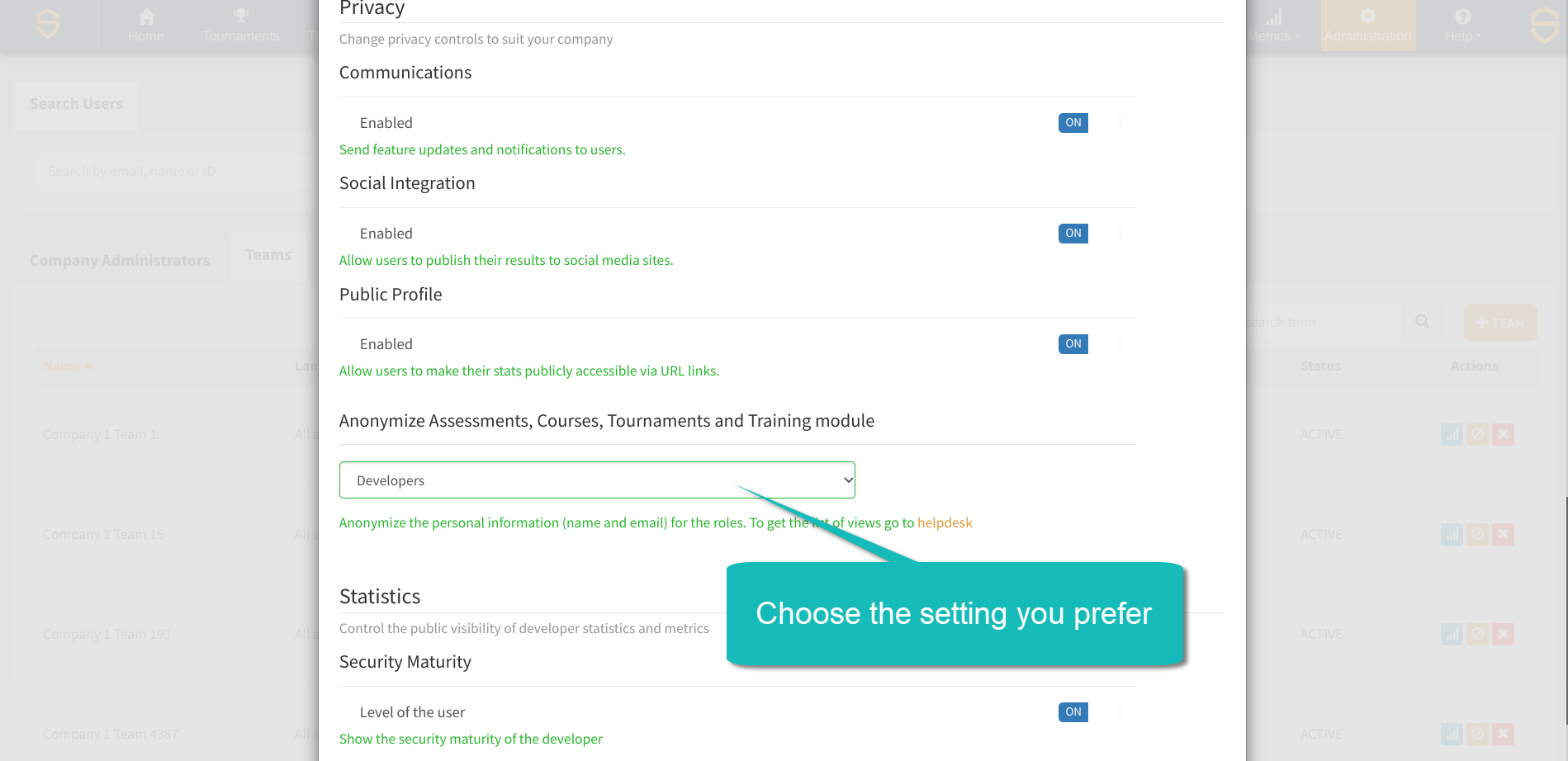Screen dimensions: 1568x761
Task: Click the shield logo at top left
Action: [x=48, y=24]
